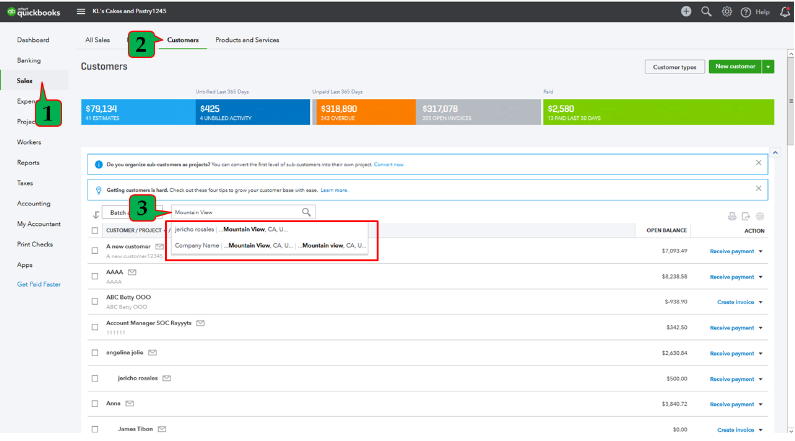This screenshot has width=795, height=441.
Task: Check the box for AAAA
Action: point(95,276)
